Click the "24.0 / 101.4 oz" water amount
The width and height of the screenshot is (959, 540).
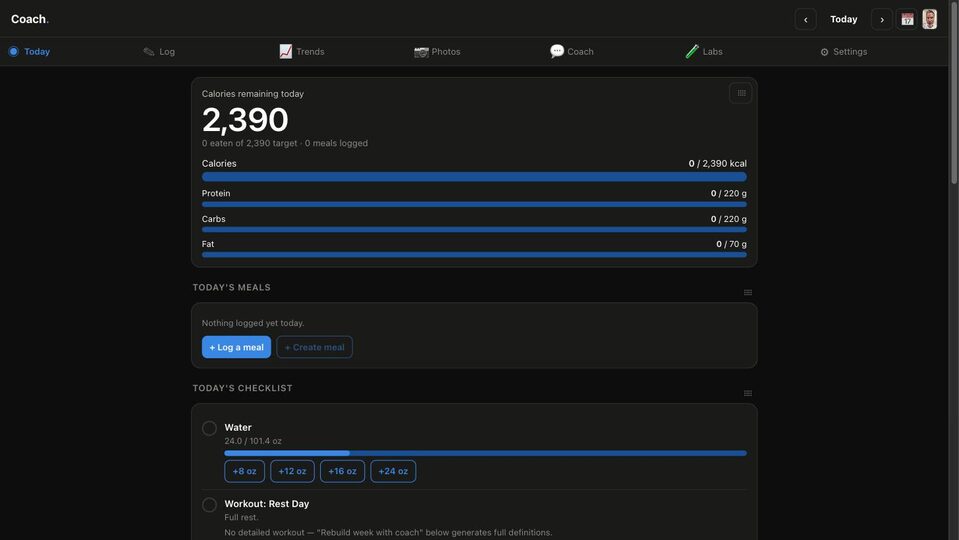click(253, 441)
